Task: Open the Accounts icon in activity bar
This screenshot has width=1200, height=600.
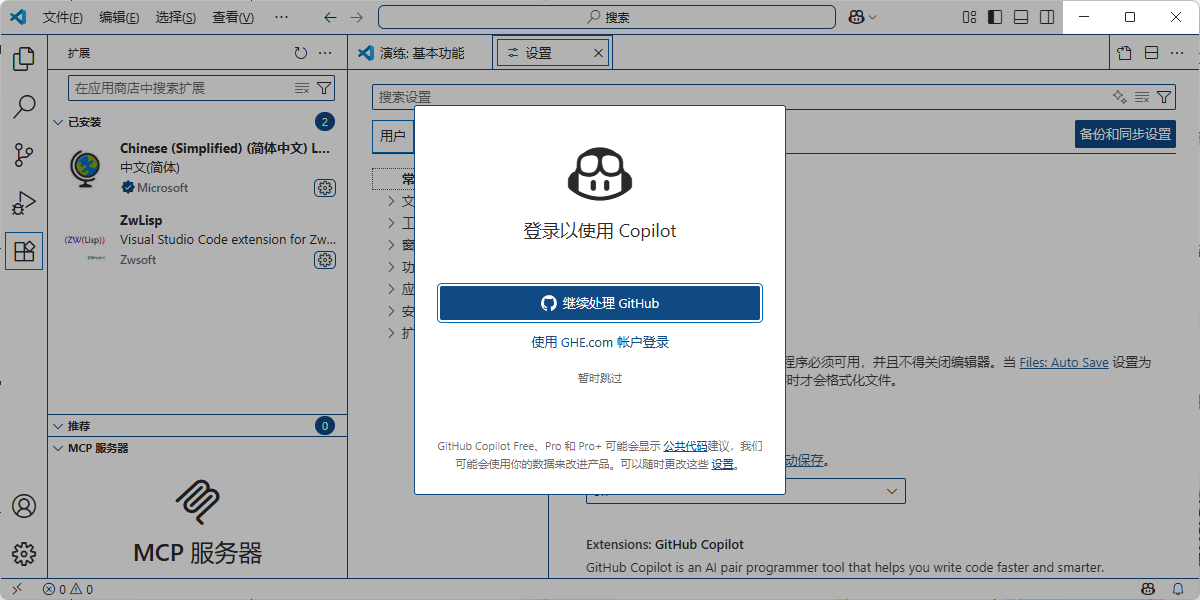Action: pyautogui.click(x=24, y=506)
